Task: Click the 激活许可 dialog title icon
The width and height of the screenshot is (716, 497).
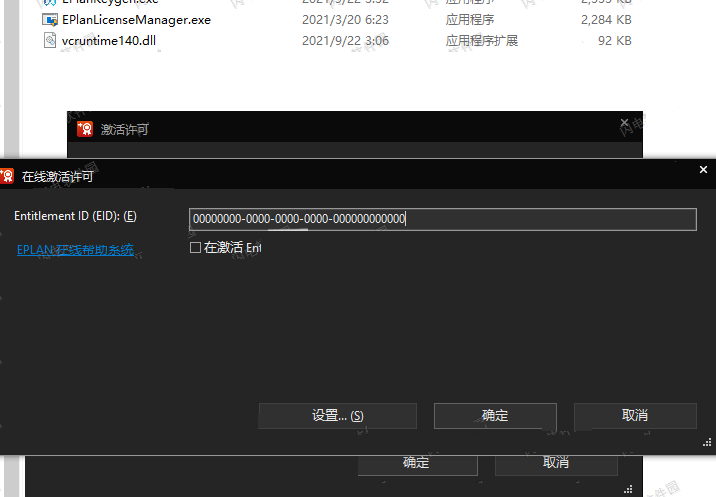Action: pos(85,129)
